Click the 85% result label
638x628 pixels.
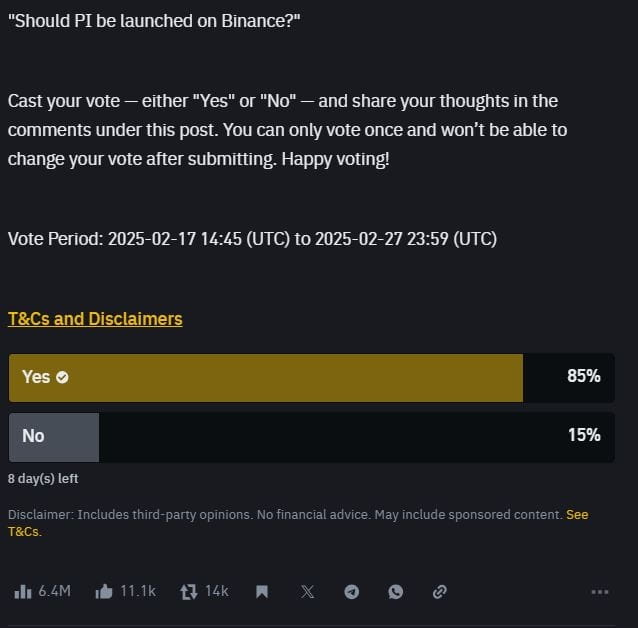pos(583,377)
